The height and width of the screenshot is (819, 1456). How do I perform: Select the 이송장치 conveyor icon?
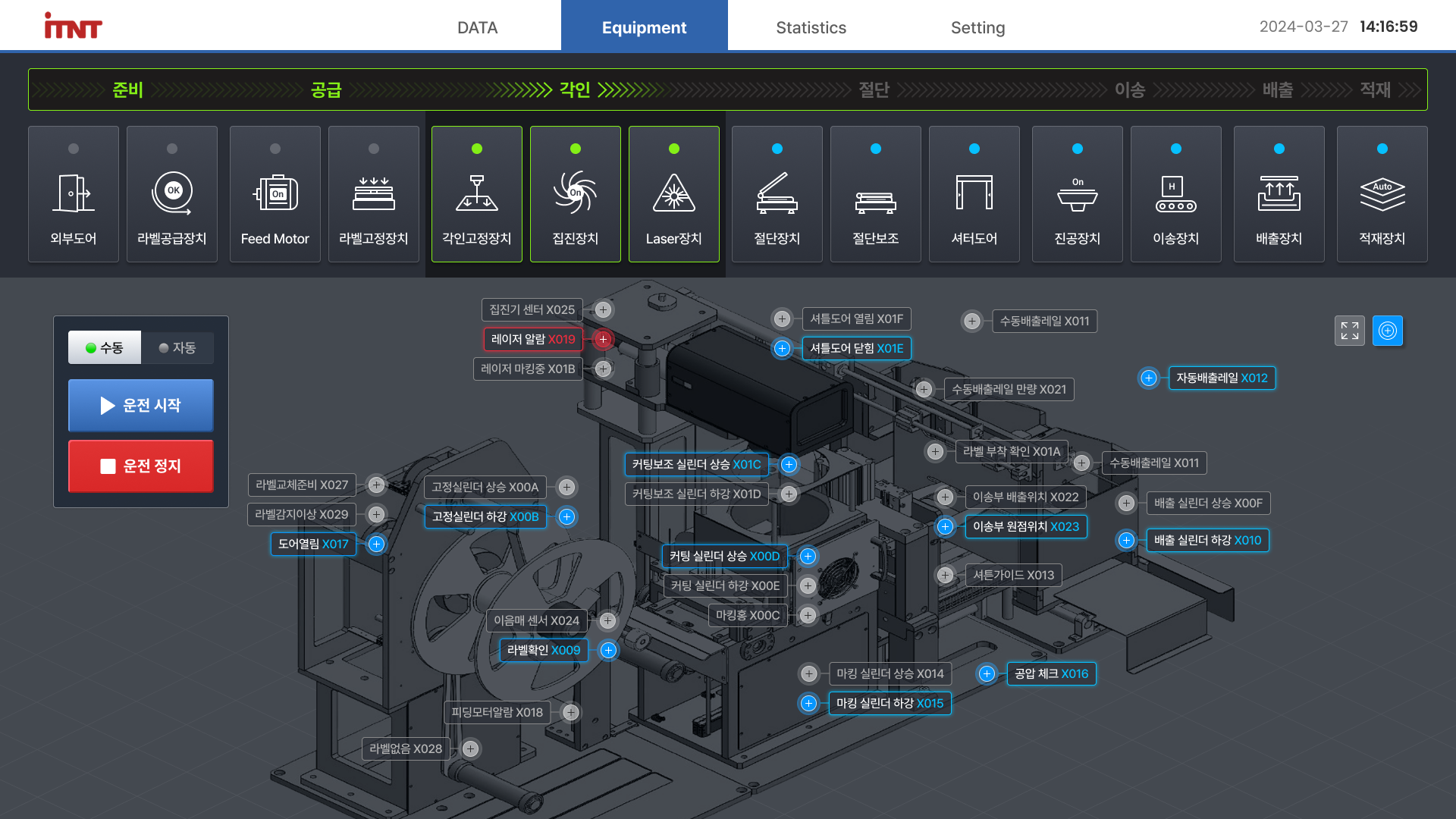click(x=1175, y=194)
